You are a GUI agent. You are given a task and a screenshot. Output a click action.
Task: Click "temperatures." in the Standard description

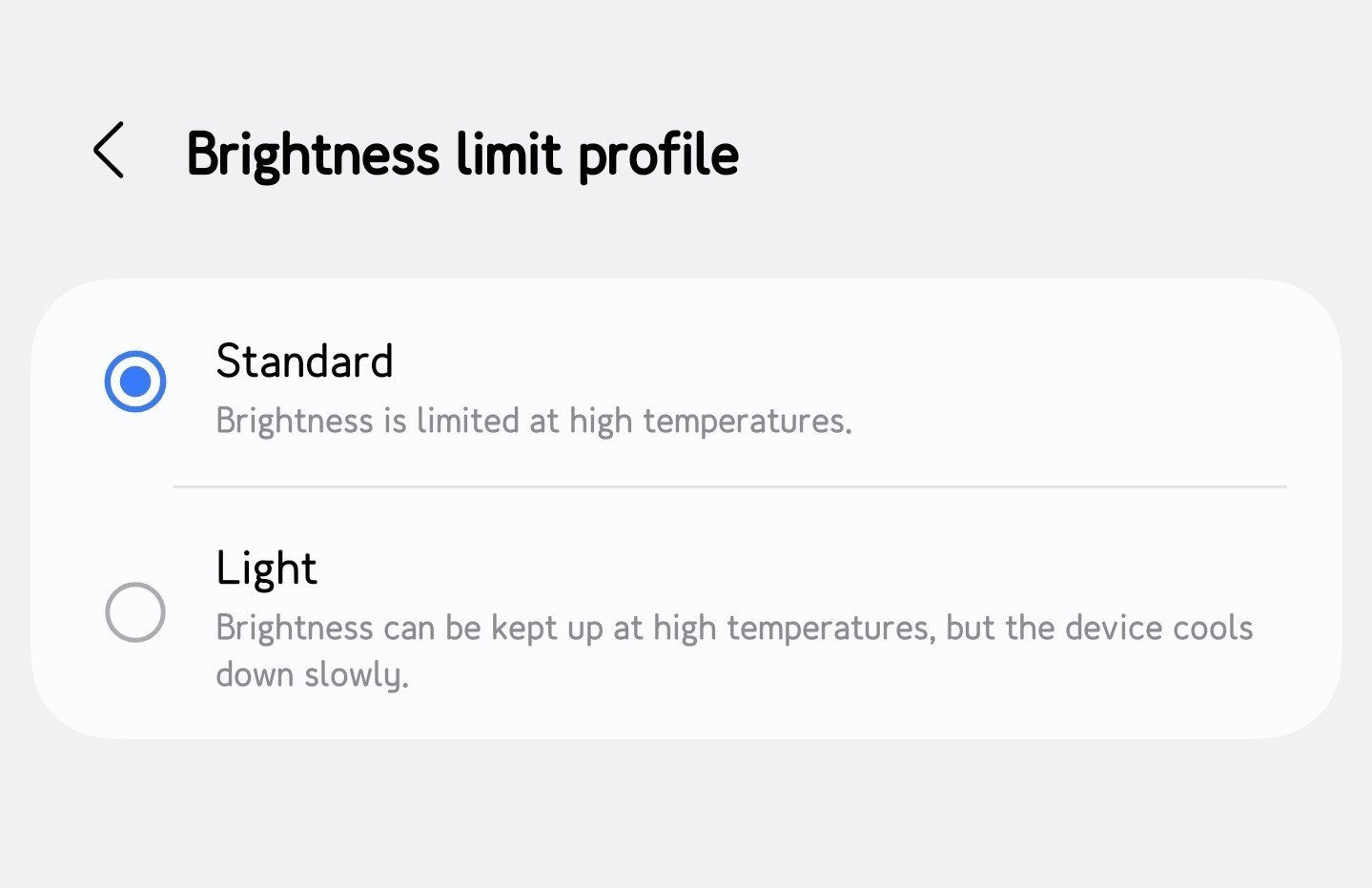pos(747,421)
